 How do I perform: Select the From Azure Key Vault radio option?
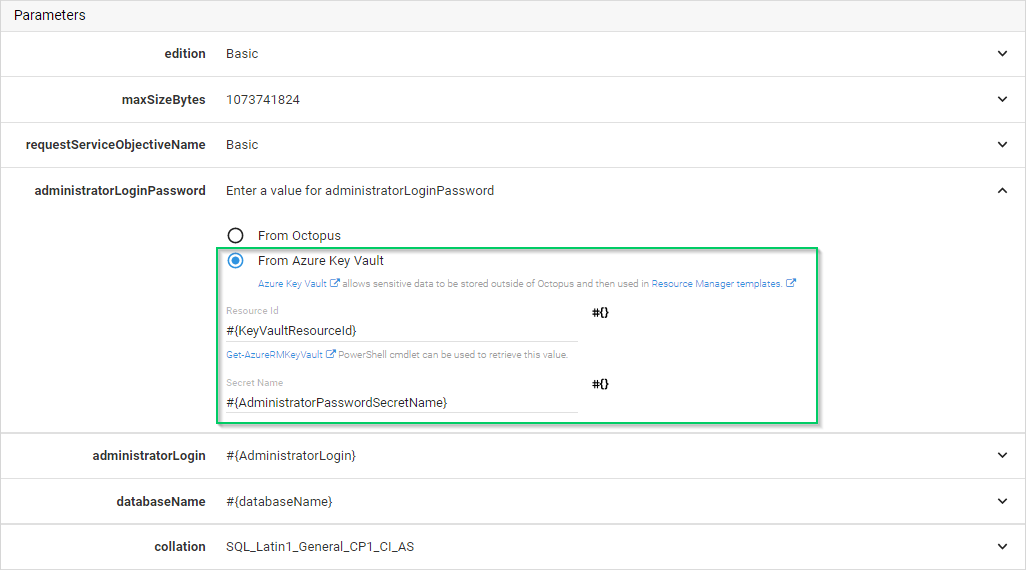pos(236,261)
